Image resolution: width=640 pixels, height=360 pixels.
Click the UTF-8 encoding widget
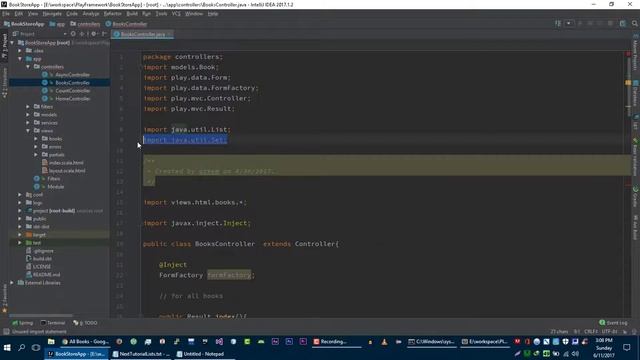click(x=609, y=331)
